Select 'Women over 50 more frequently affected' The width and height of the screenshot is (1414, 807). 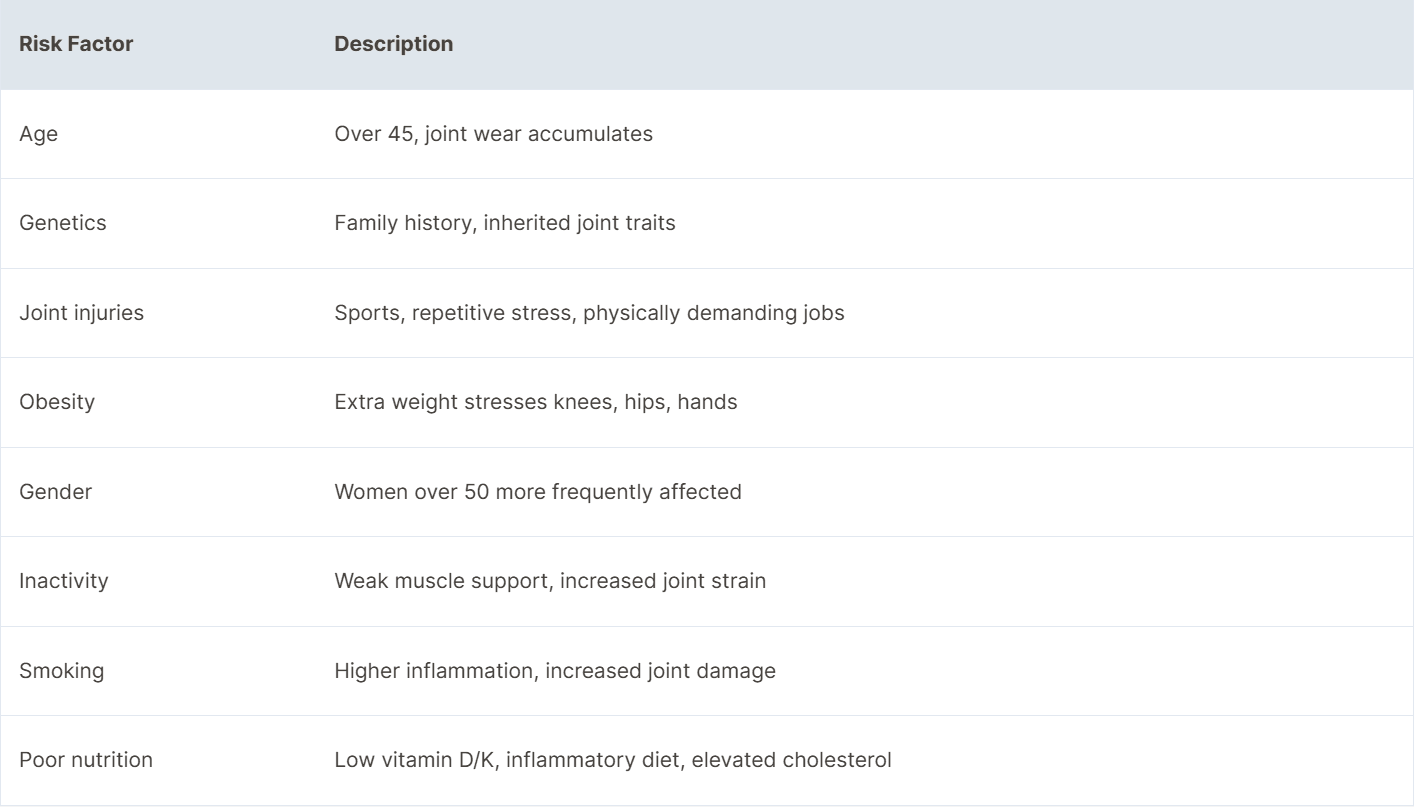pyautogui.click(x=538, y=492)
